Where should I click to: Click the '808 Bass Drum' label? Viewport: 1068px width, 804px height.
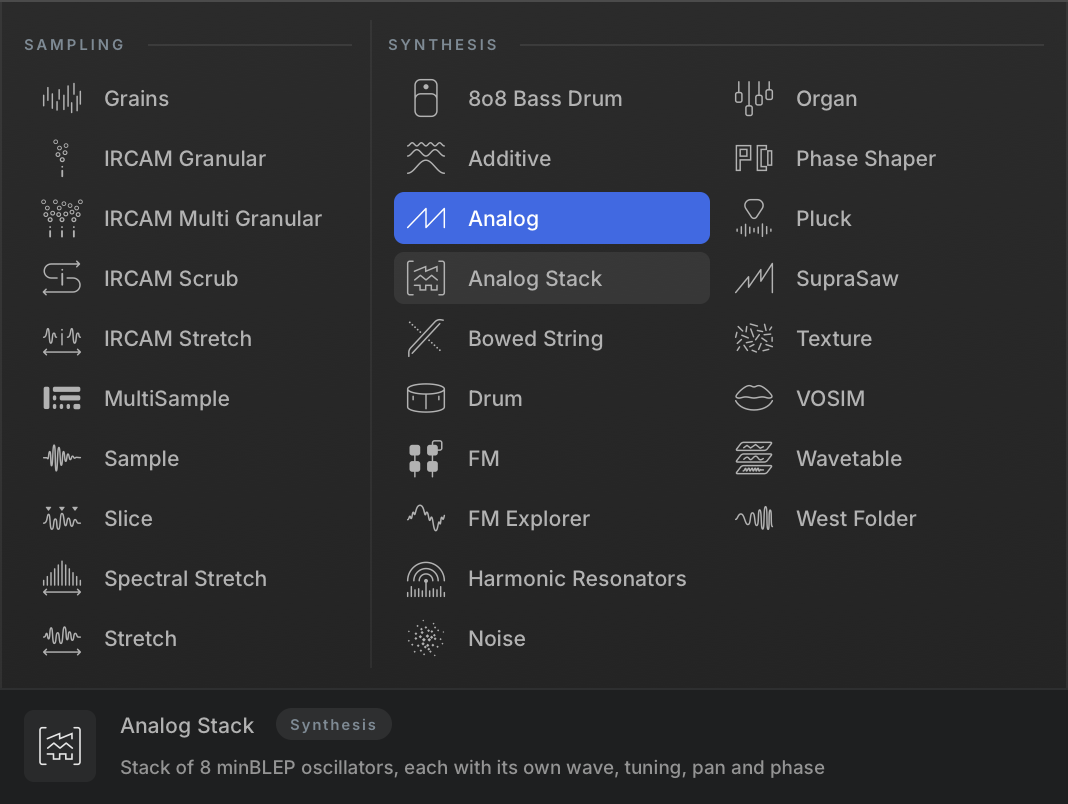[545, 99]
